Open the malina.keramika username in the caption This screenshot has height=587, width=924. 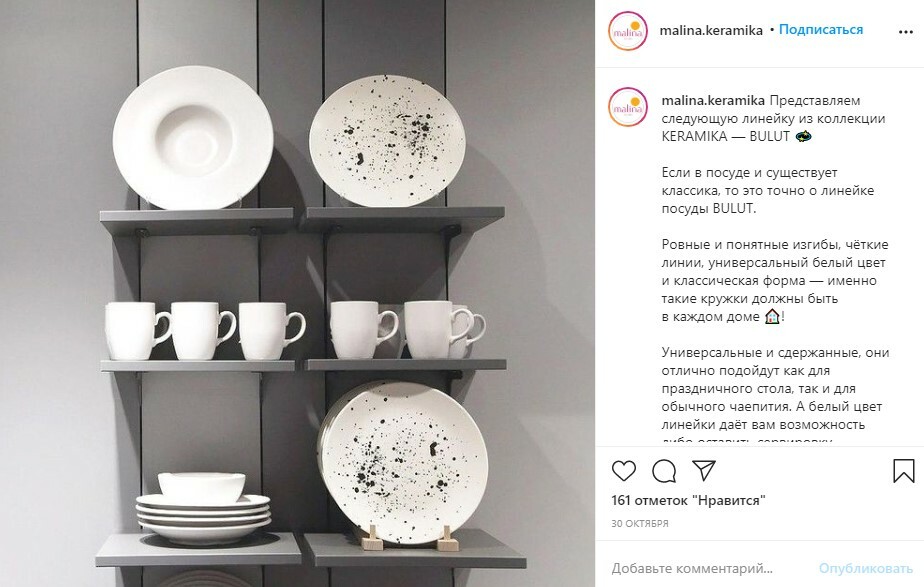[713, 100]
